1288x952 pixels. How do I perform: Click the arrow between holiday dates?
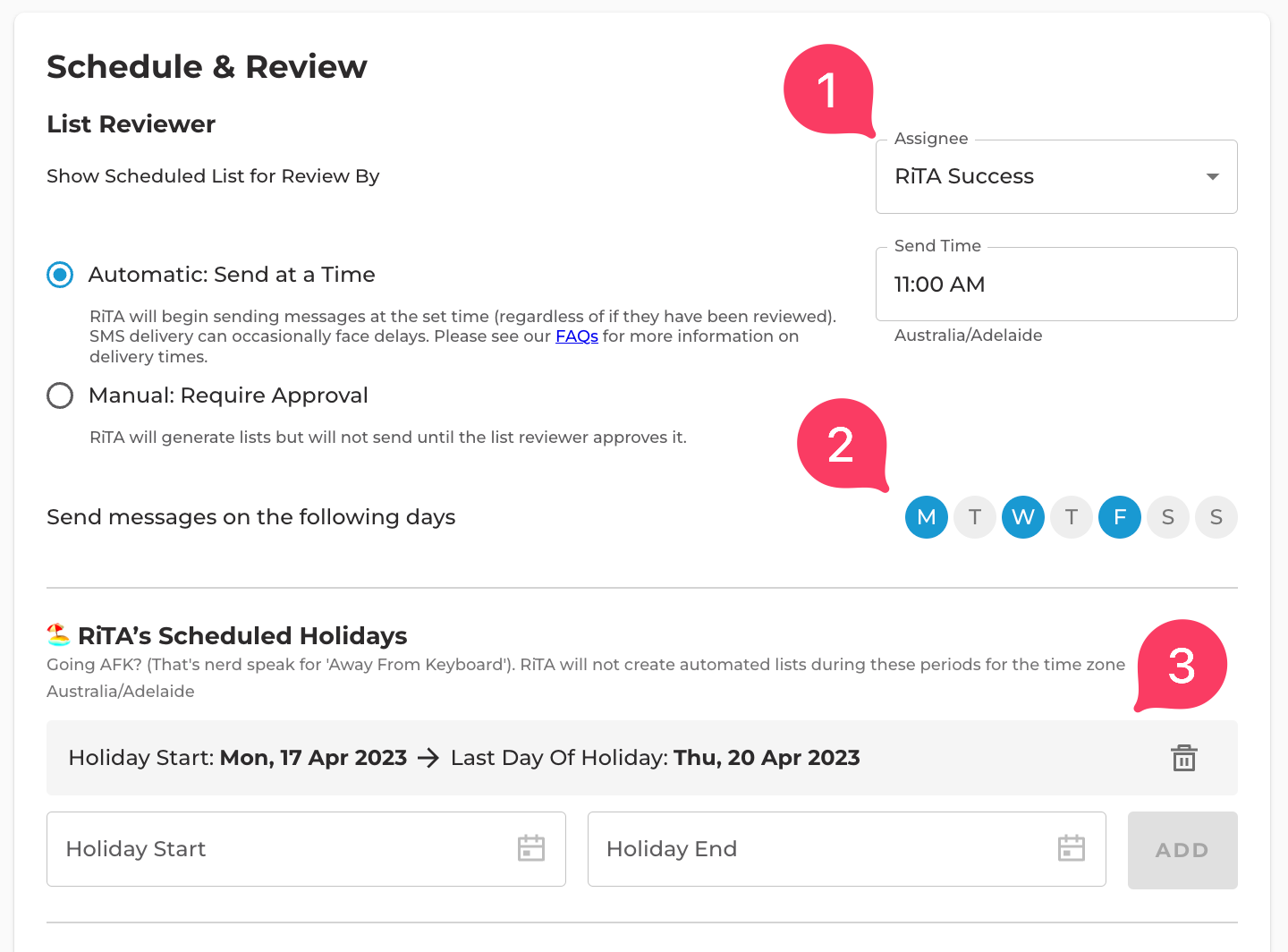pos(428,758)
